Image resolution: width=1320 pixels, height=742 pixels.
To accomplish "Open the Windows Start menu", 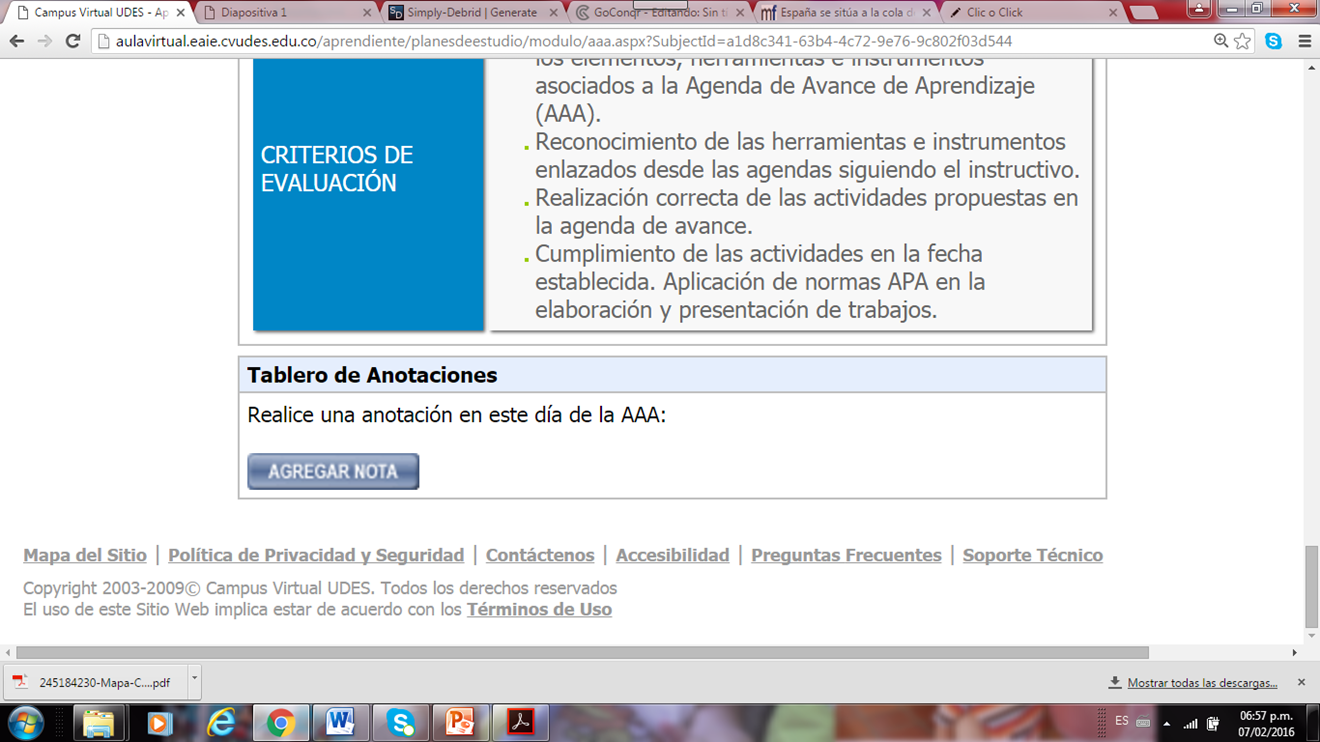I will 25,722.
